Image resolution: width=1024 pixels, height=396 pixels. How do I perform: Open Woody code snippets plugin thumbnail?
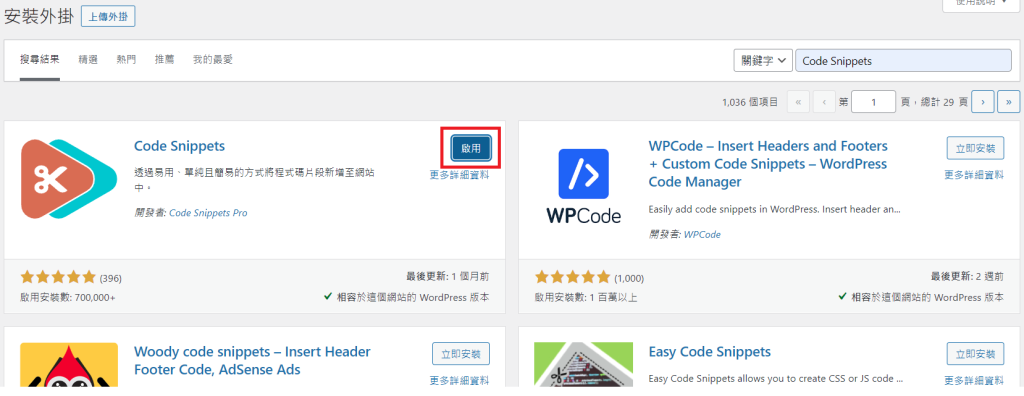[69, 365]
